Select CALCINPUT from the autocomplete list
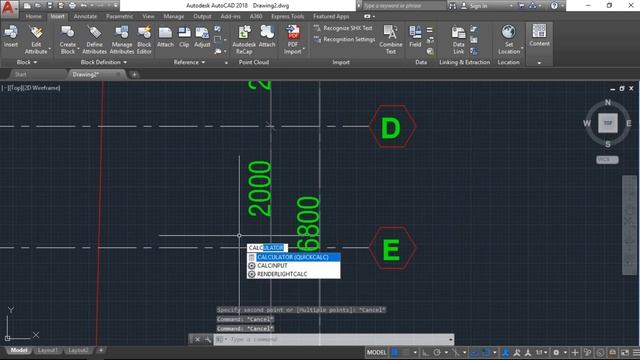 [x=293, y=266]
